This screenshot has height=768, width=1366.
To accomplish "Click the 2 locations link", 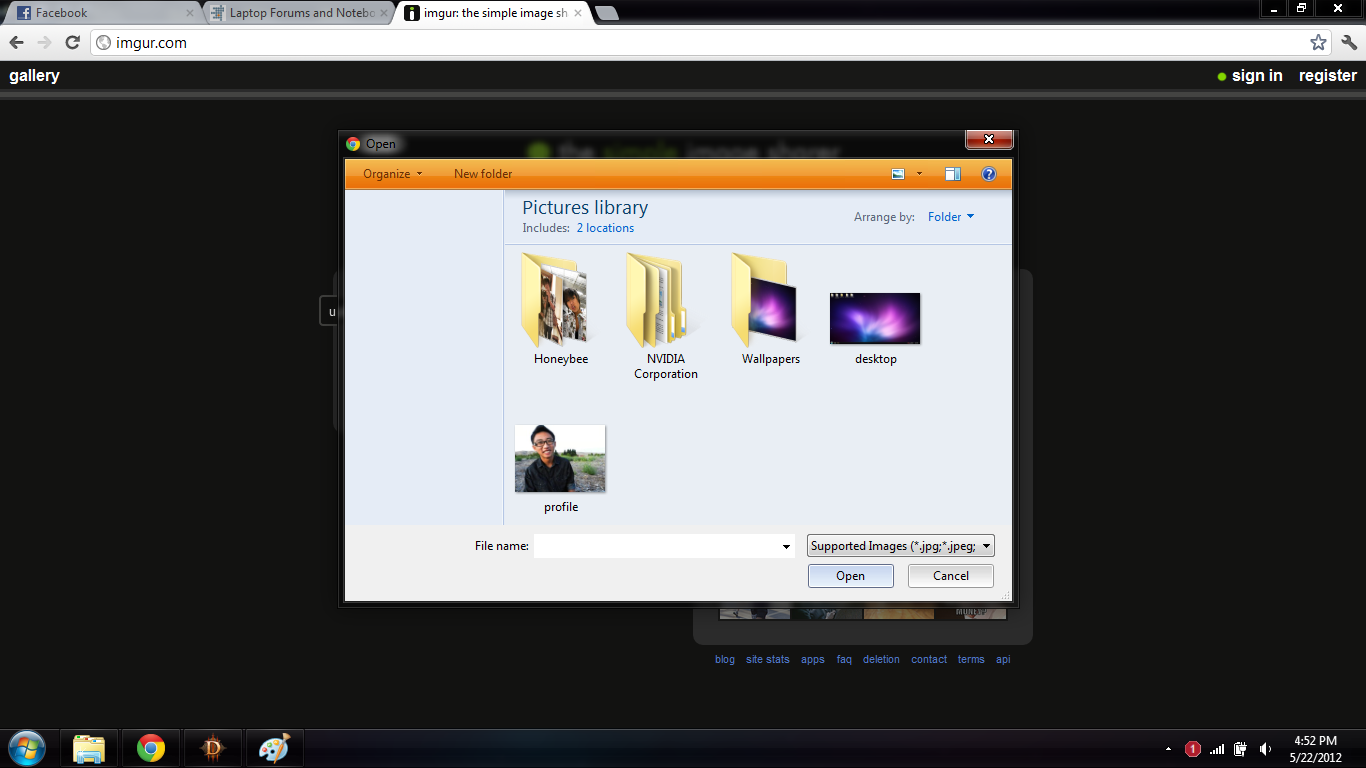I will [605, 228].
